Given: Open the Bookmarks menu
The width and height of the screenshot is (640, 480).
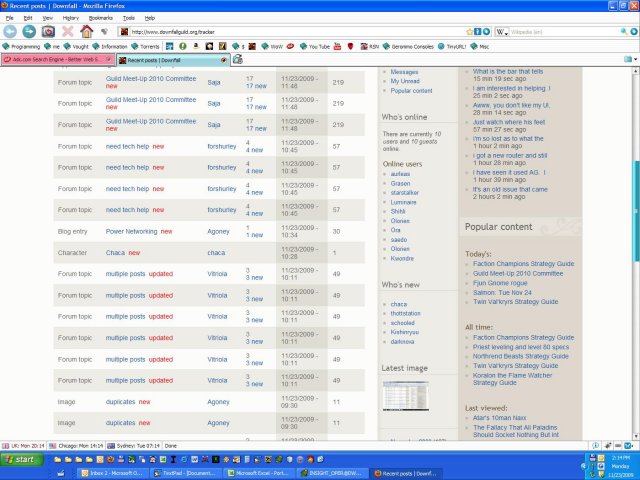Looking at the screenshot, I should [100, 18].
